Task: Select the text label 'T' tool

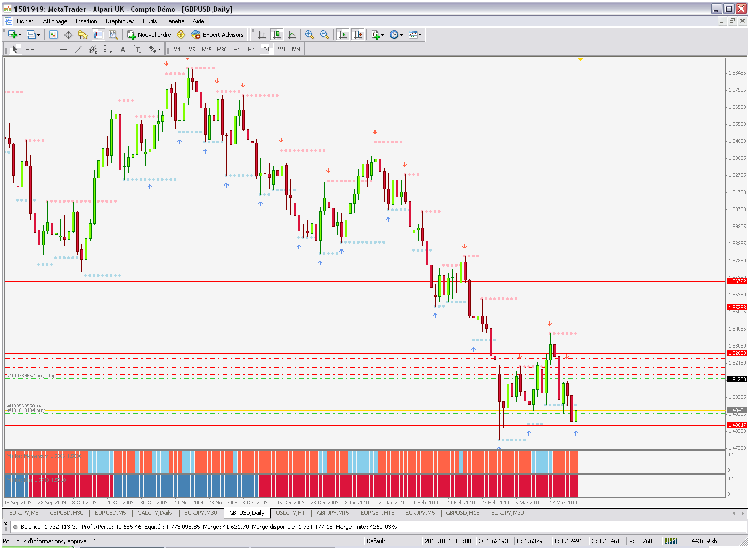Action: click(138, 49)
